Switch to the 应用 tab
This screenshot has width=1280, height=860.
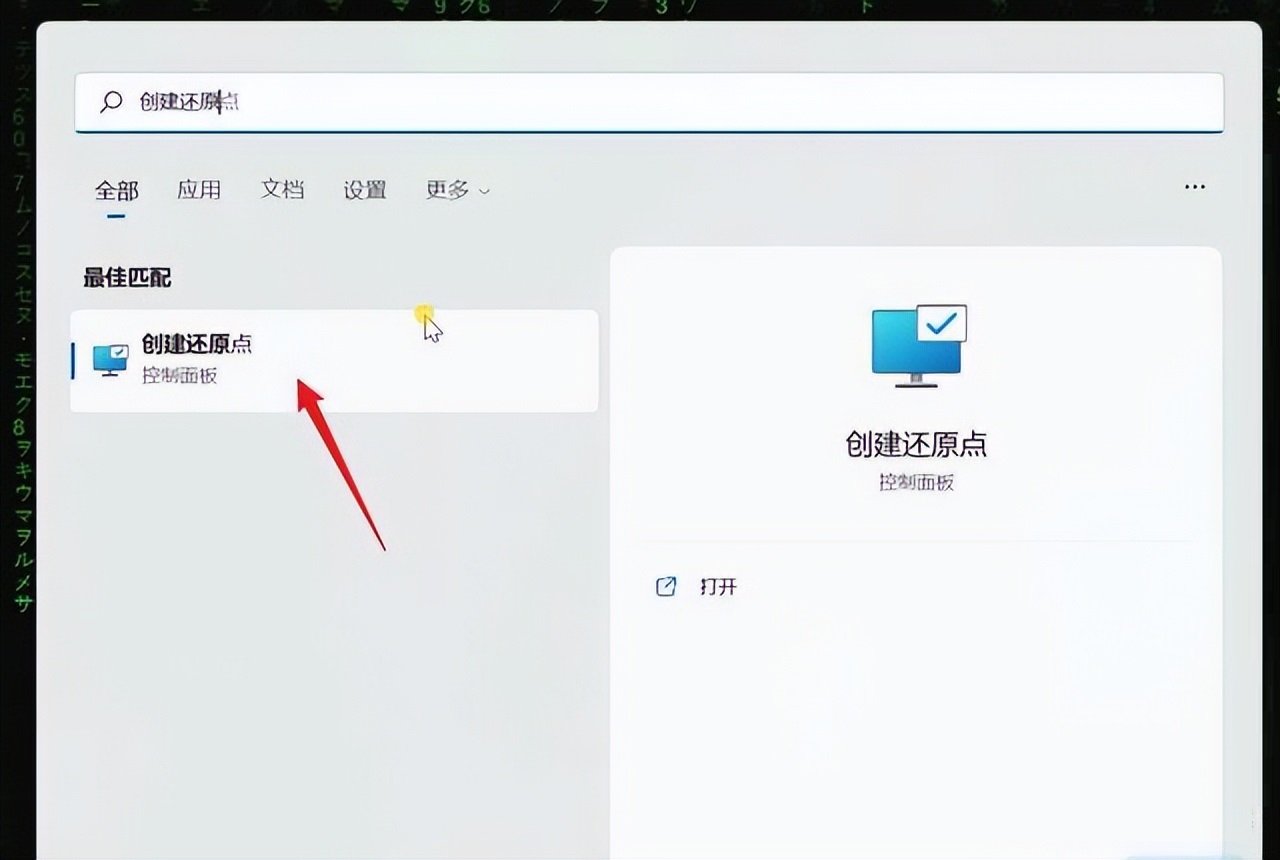coord(199,190)
